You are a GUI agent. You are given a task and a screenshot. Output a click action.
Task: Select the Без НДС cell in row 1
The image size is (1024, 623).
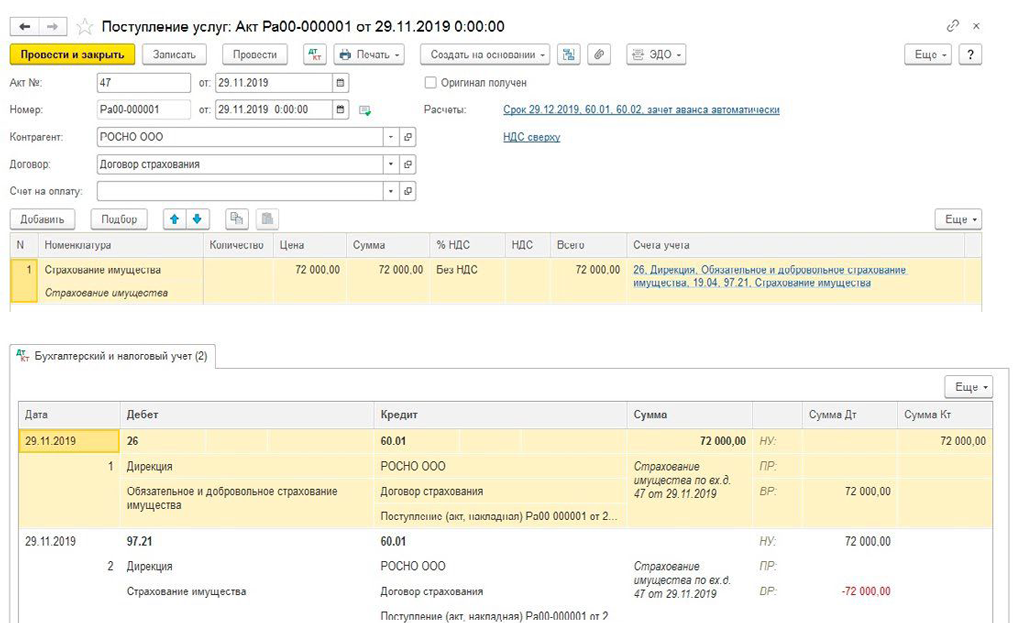[468, 270]
